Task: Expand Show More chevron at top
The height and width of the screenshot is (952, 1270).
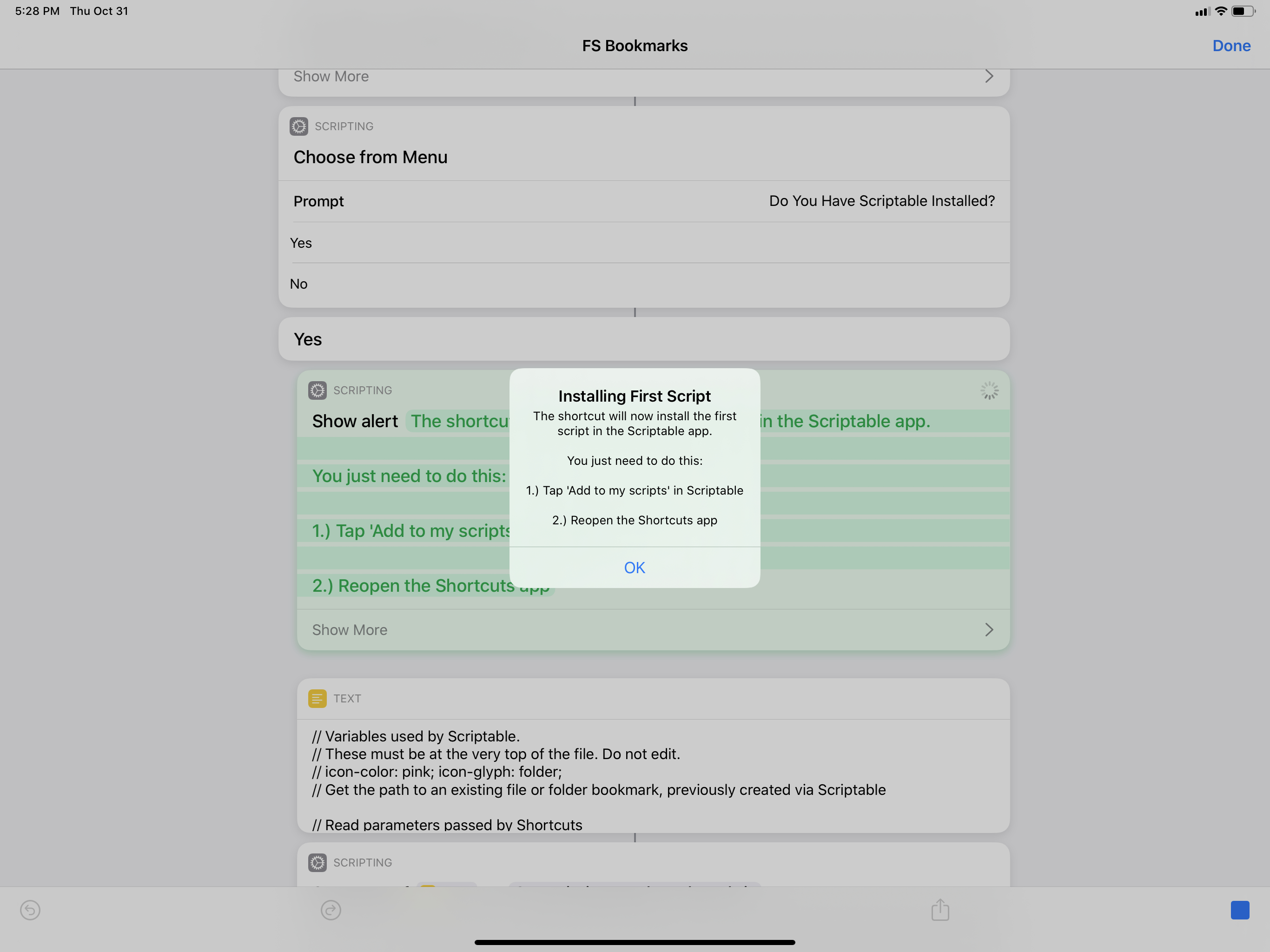Action: (989, 76)
